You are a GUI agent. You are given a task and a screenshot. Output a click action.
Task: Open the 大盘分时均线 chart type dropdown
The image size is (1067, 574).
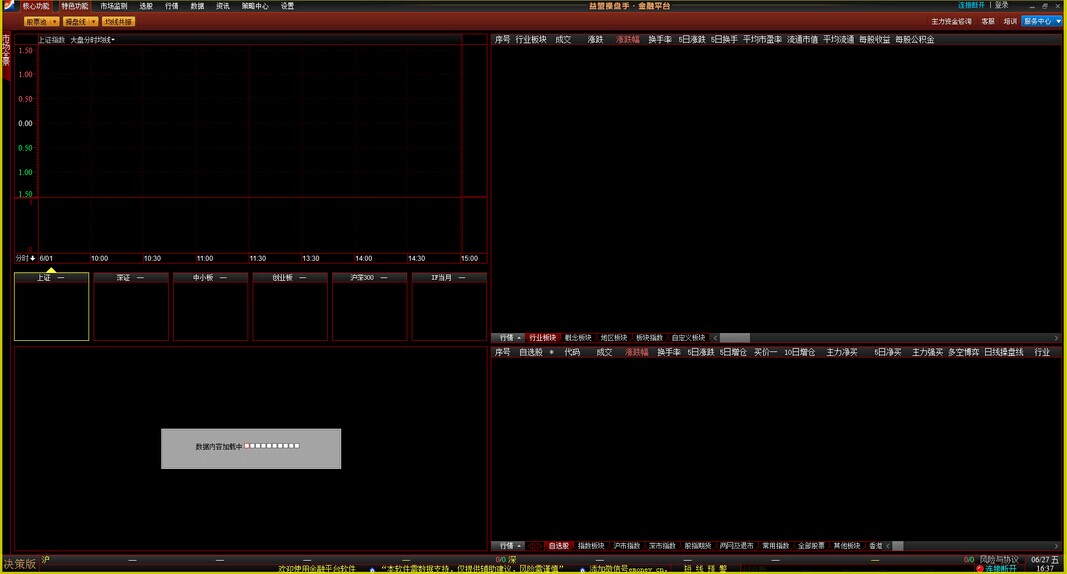pos(92,40)
